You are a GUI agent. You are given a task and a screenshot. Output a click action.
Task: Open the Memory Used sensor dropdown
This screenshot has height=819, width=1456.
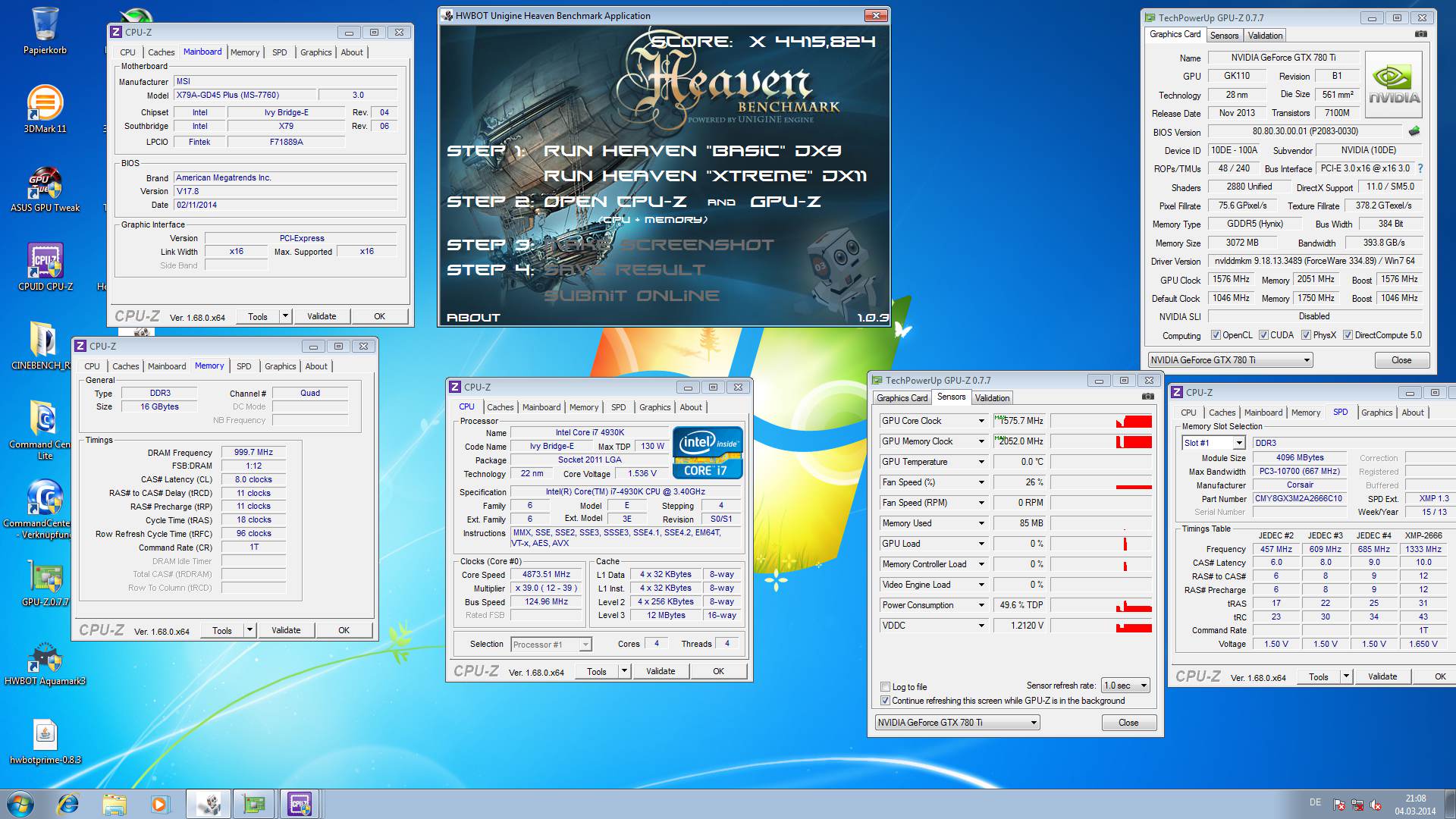pos(981,523)
